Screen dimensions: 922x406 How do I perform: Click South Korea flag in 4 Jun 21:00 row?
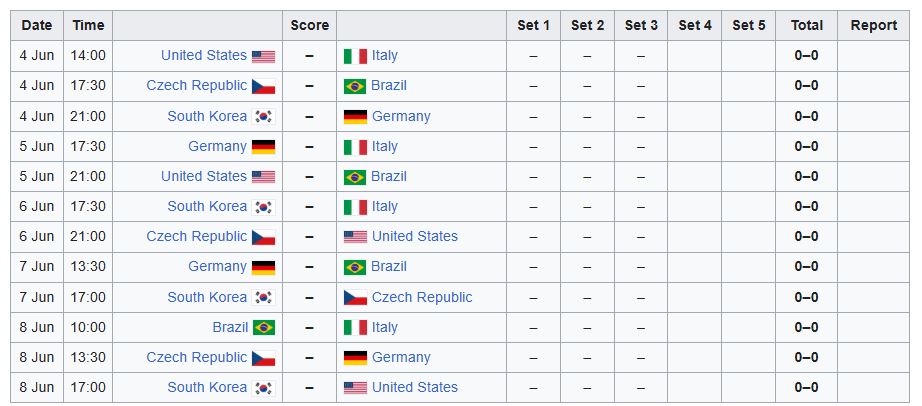(x=263, y=117)
